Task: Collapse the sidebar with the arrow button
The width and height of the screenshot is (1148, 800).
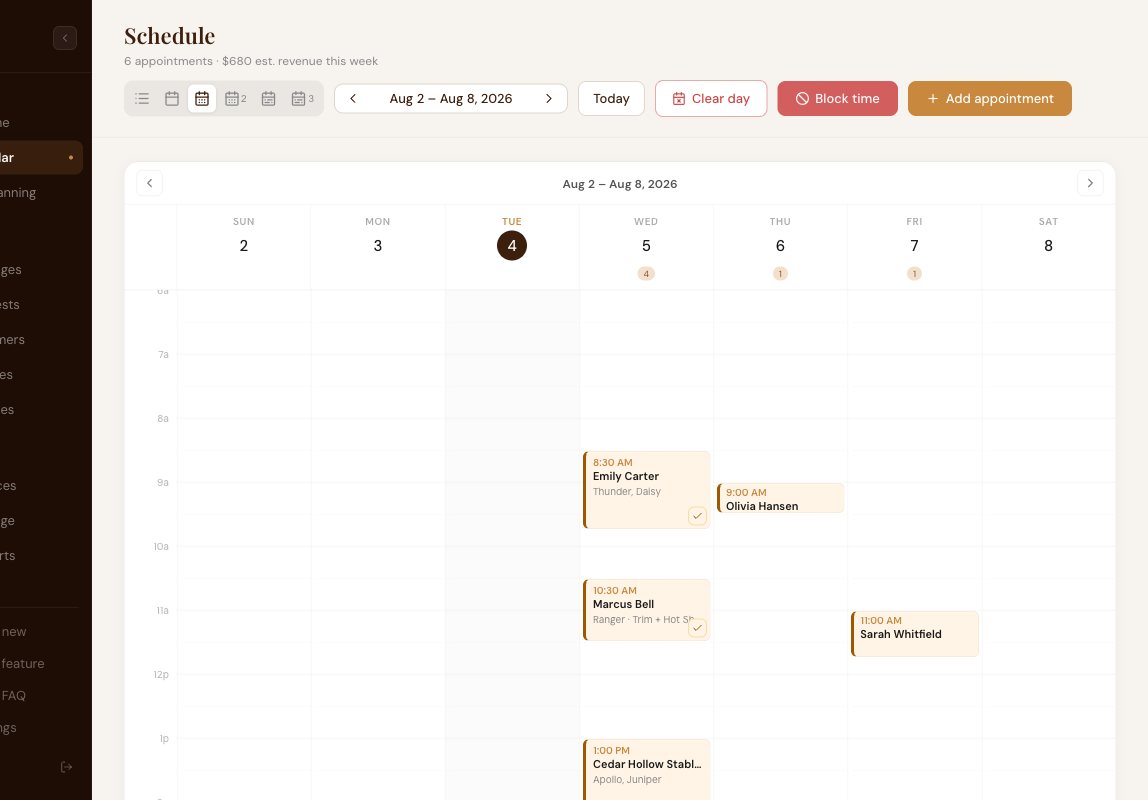Action: [65, 38]
